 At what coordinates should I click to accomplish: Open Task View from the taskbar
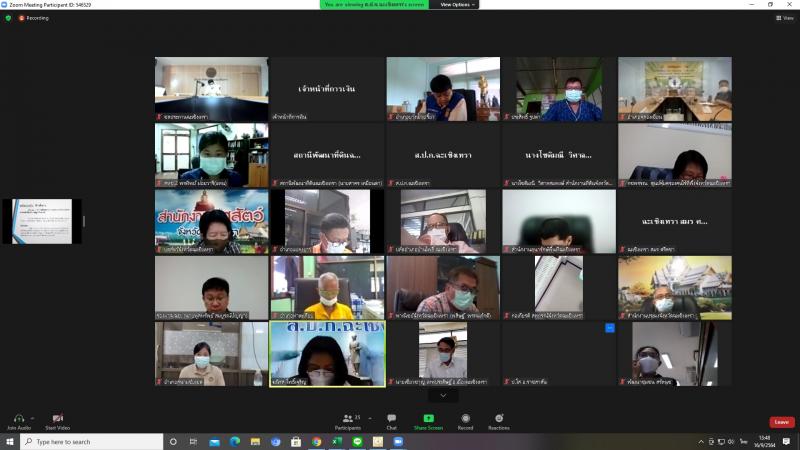(193, 441)
